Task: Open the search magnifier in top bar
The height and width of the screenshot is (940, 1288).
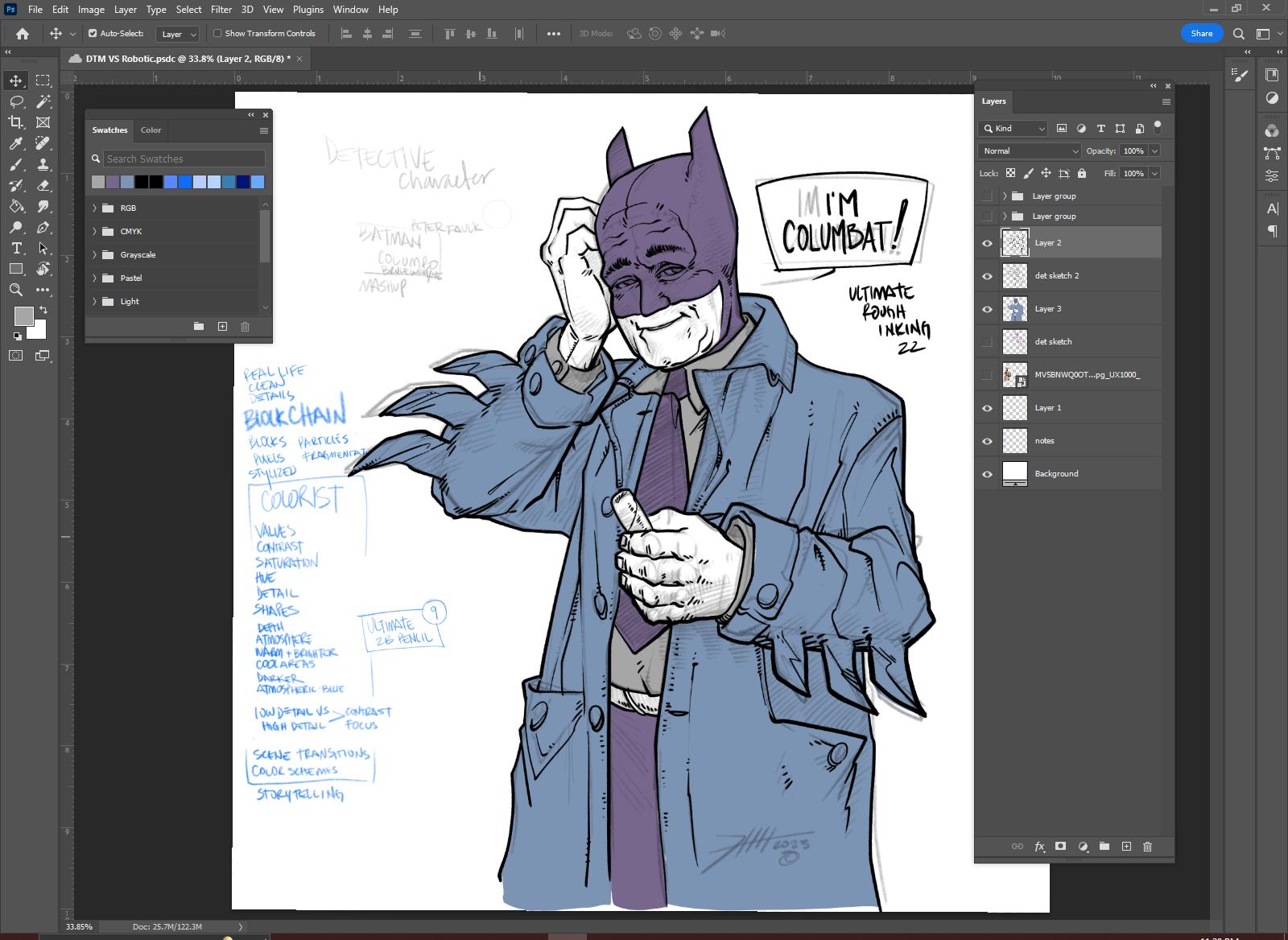Action: (x=1239, y=34)
